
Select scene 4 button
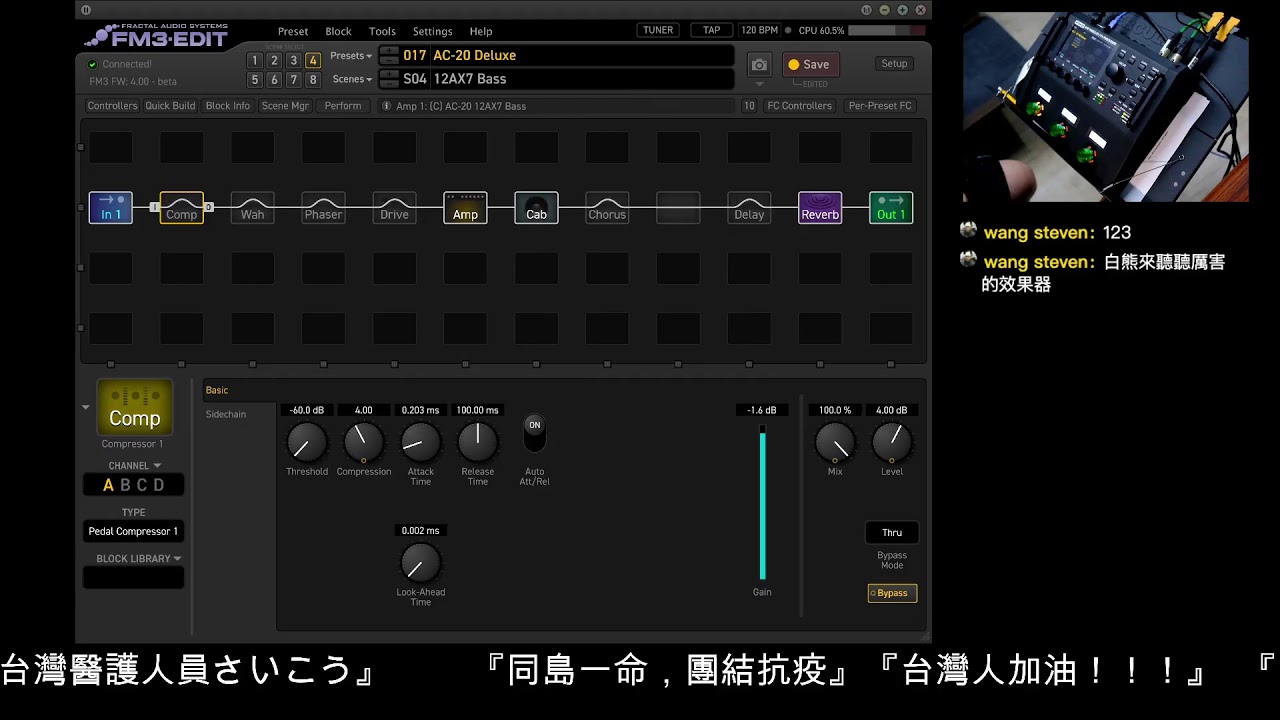pyautogui.click(x=313, y=61)
